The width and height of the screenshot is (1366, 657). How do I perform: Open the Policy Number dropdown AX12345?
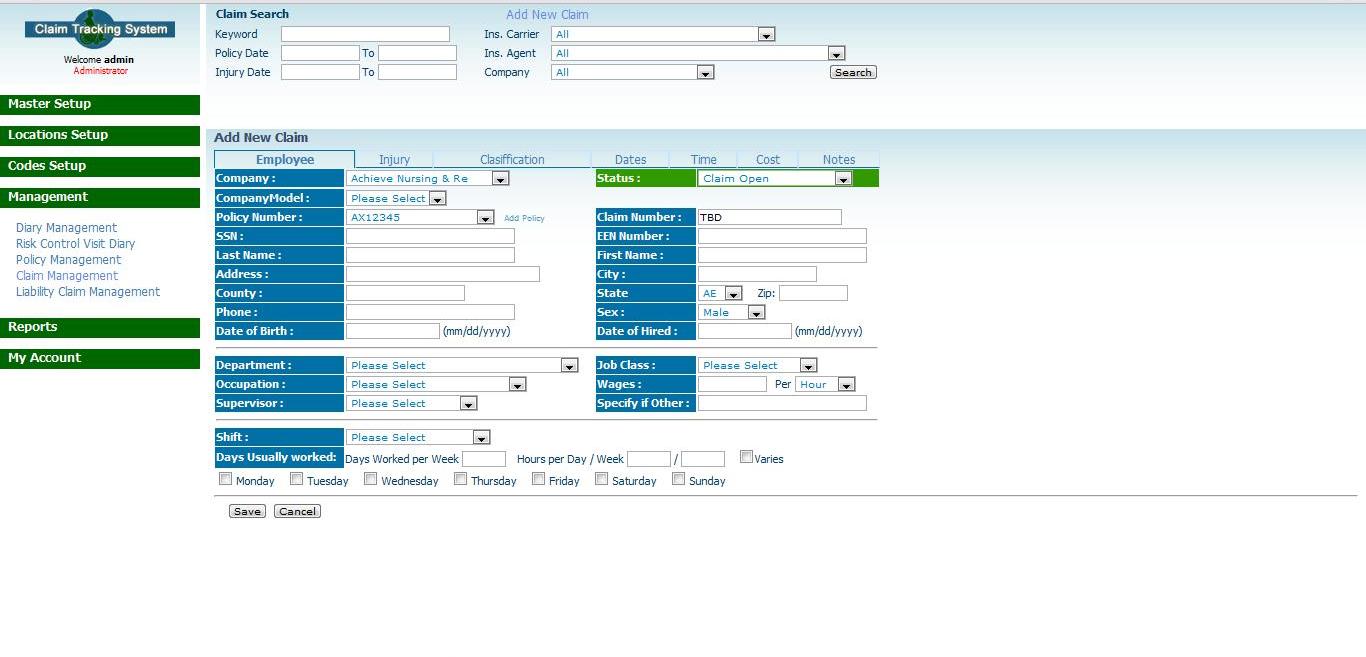click(x=420, y=217)
